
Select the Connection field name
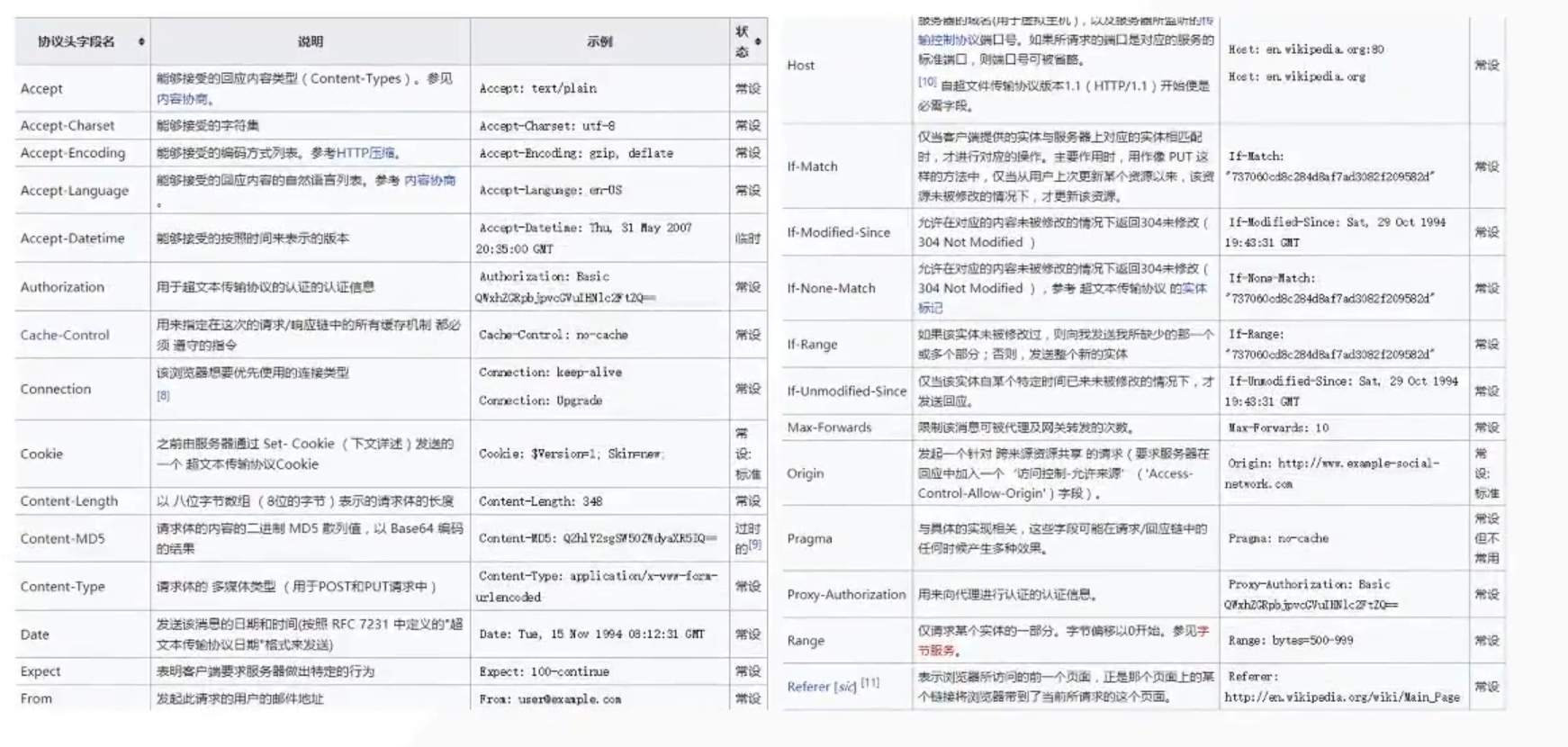click(x=56, y=389)
